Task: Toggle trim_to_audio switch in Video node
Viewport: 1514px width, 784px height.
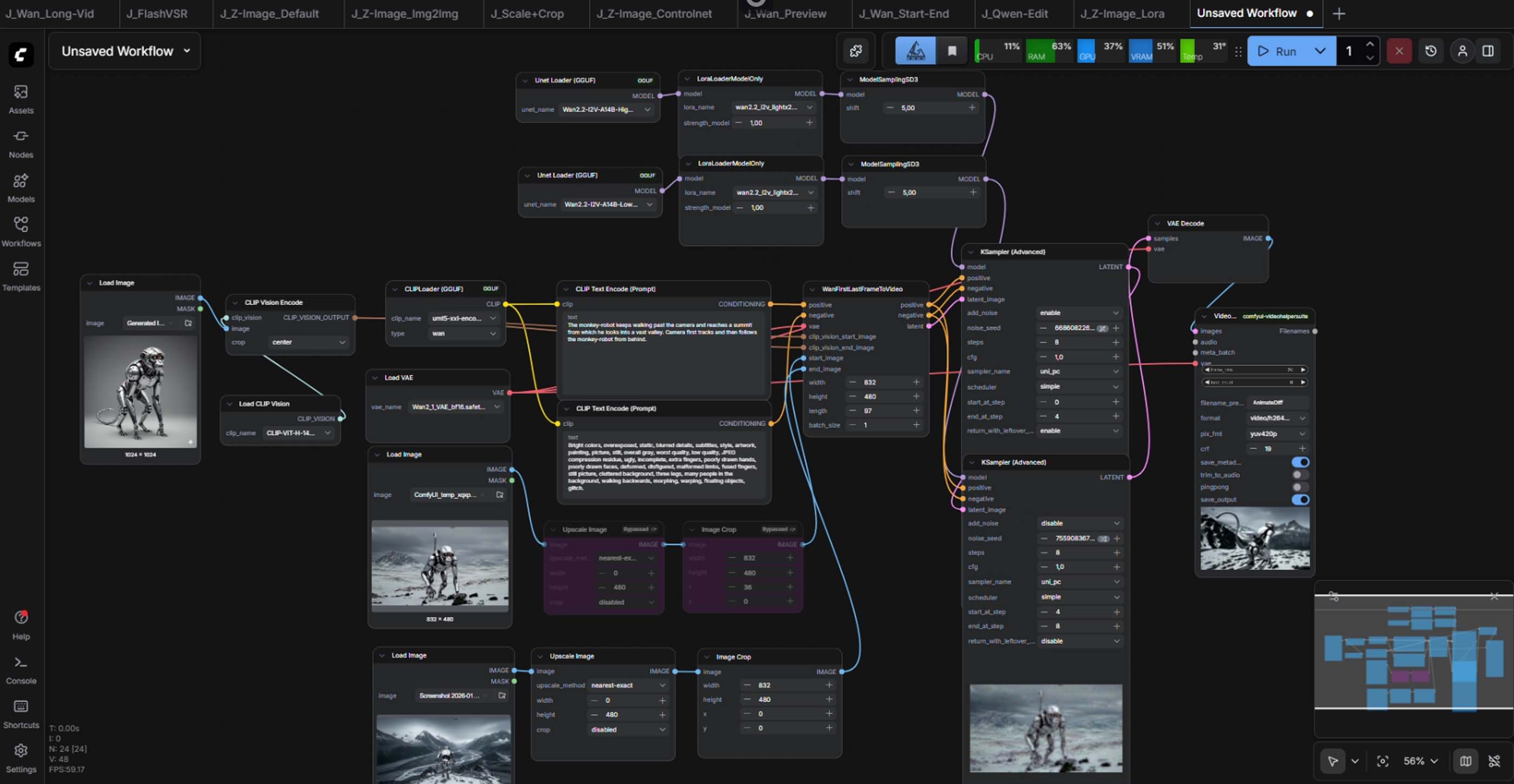Action: coord(1300,475)
